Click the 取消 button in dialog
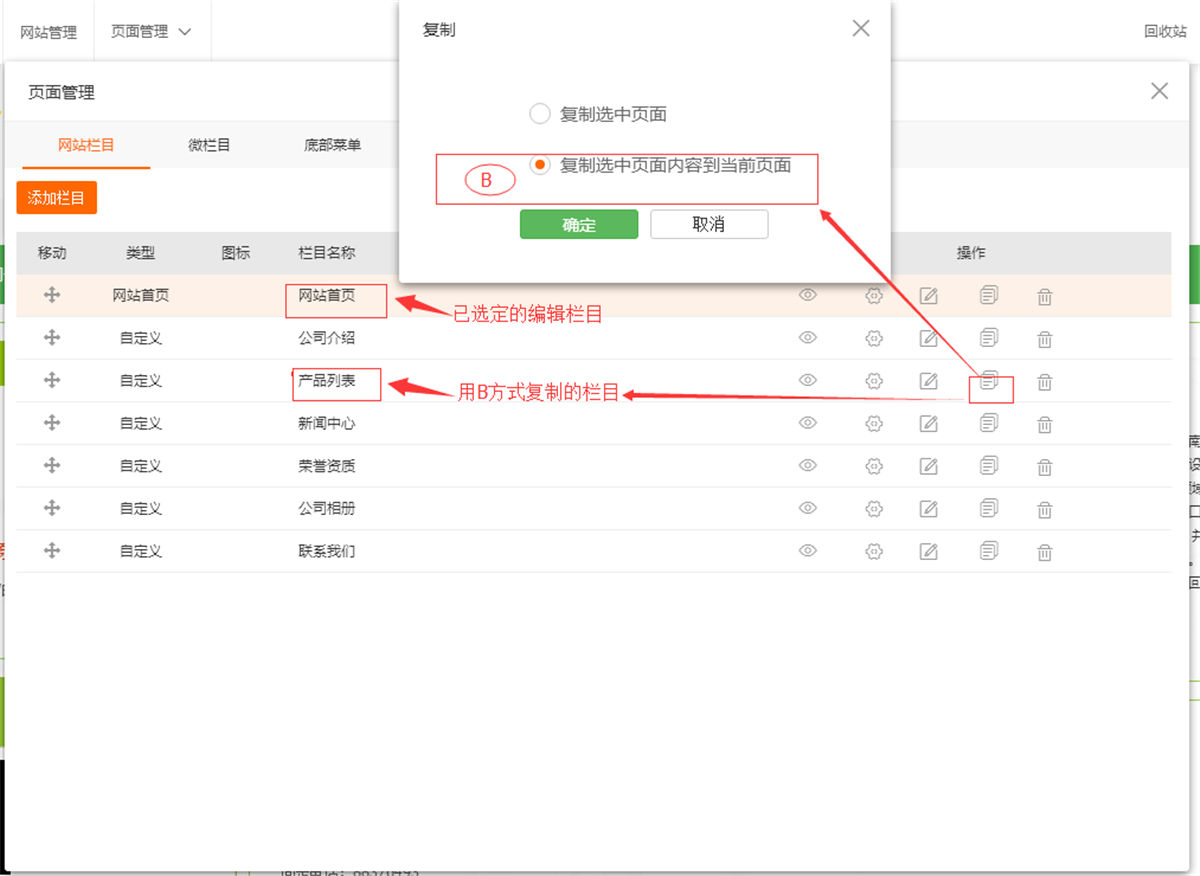Image resolution: width=1200 pixels, height=876 pixels. click(x=709, y=224)
